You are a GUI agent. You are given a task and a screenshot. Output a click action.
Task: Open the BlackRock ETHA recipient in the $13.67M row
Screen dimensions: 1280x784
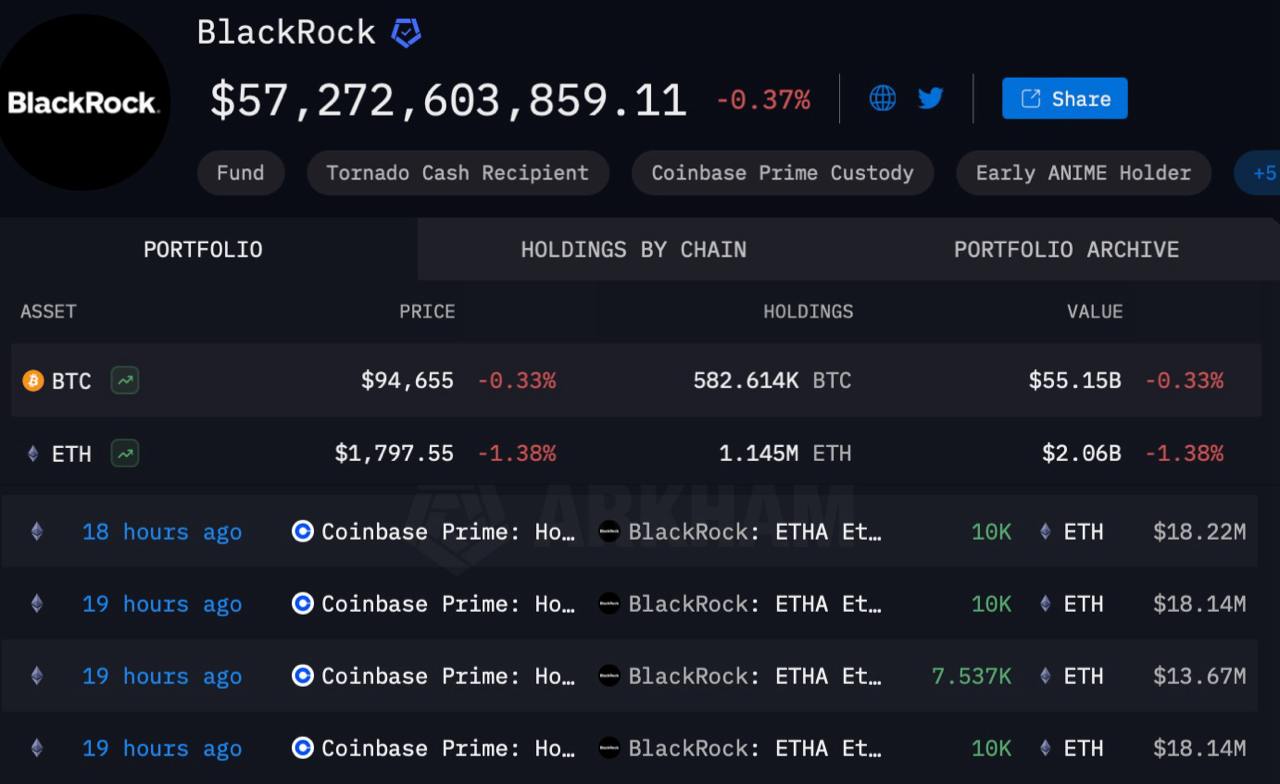(755, 676)
